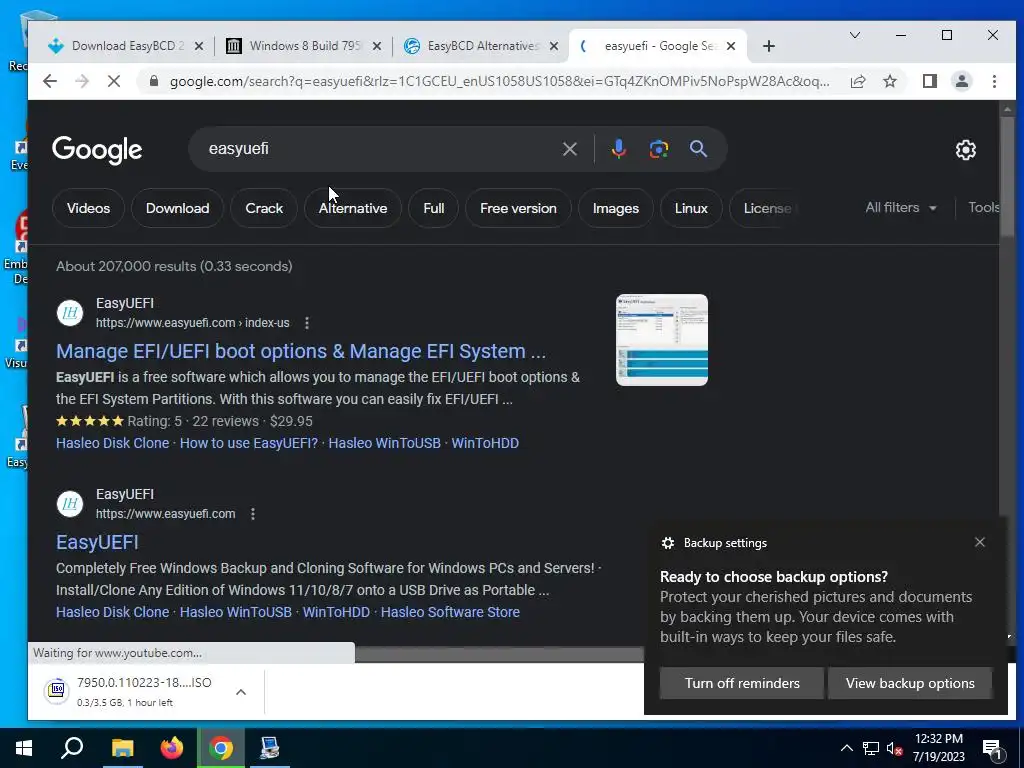Start voice search with the microphone icon

[x=618, y=149]
